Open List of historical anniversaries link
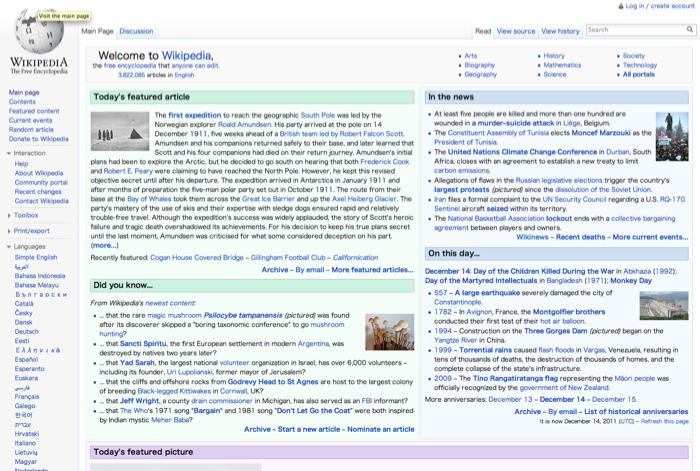The width and height of the screenshot is (700, 471). (x=636, y=412)
